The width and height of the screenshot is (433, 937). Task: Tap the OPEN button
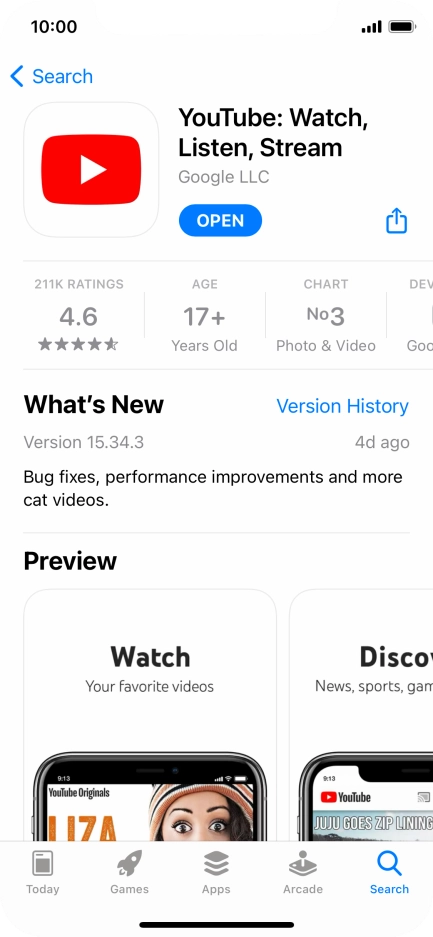coord(220,221)
